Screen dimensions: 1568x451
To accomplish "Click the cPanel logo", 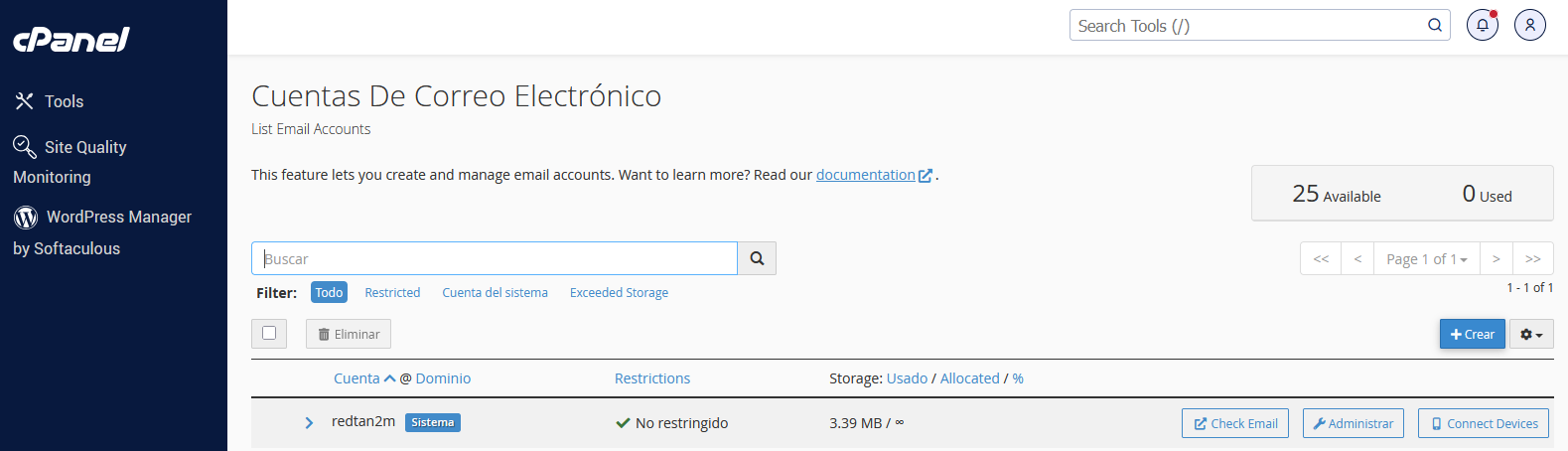I will tap(71, 40).
